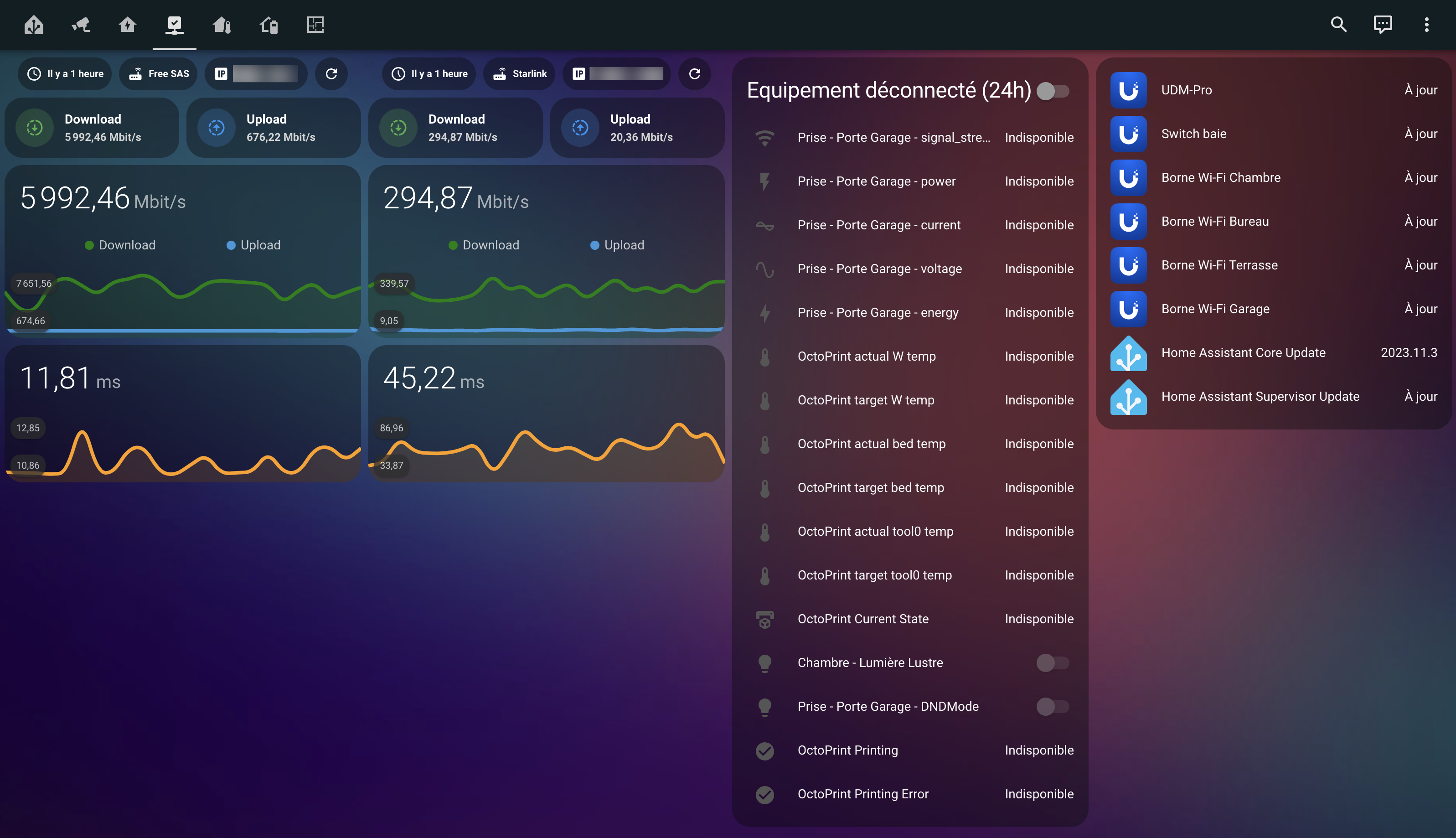Image resolution: width=1456 pixels, height=838 pixels.
Task: Toggle Equipement déconnecté (24h) switch
Action: (1052, 91)
